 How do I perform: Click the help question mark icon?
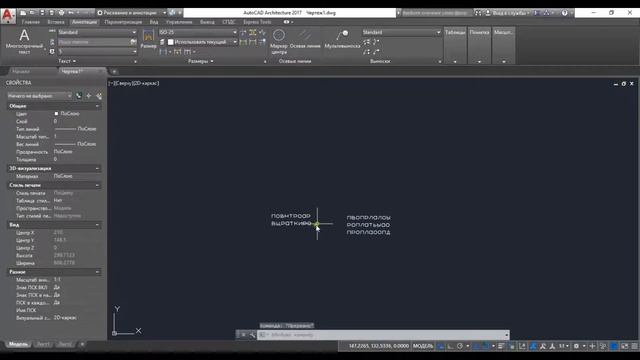[x=564, y=13]
